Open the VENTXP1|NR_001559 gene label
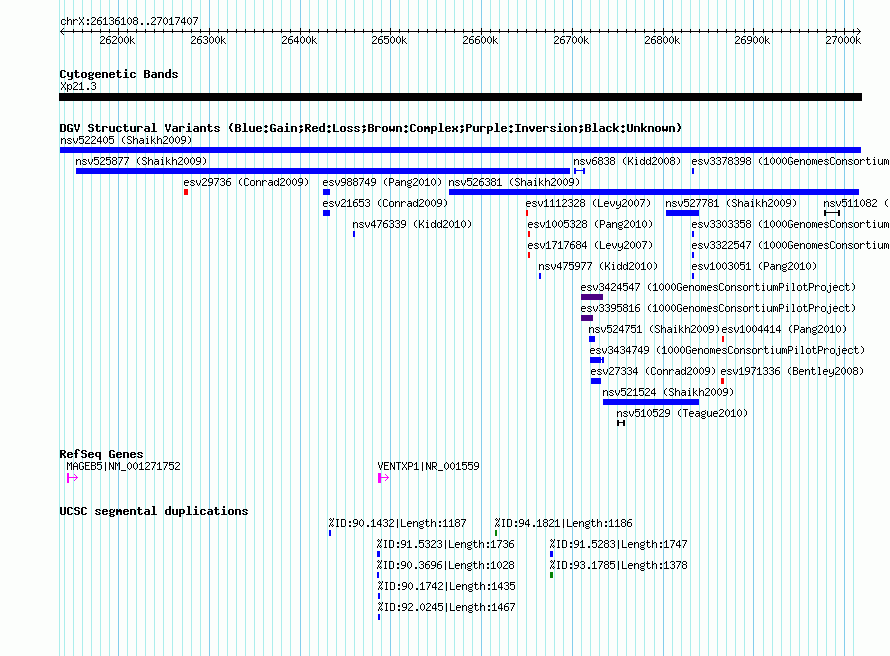The image size is (890, 656). point(428,466)
